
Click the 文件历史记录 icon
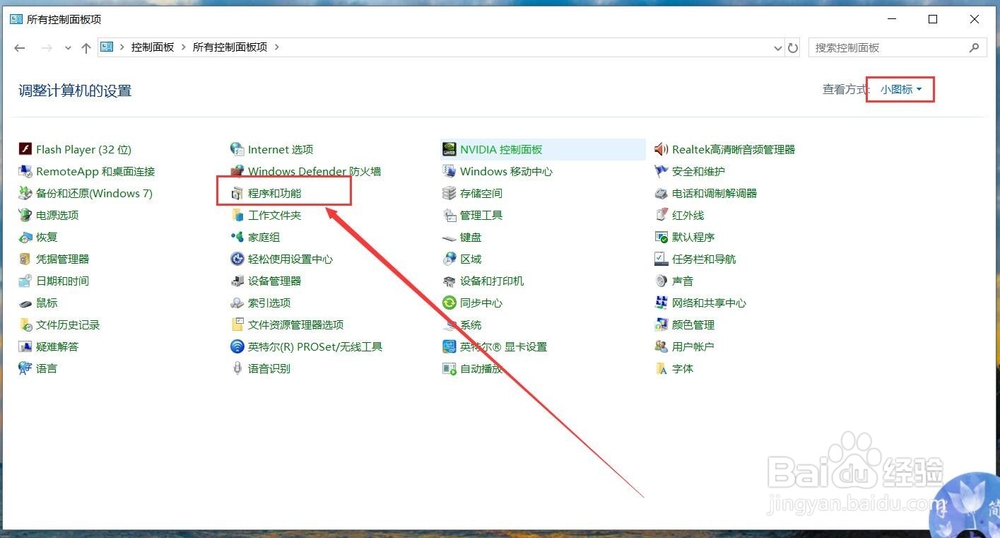(x=25, y=324)
